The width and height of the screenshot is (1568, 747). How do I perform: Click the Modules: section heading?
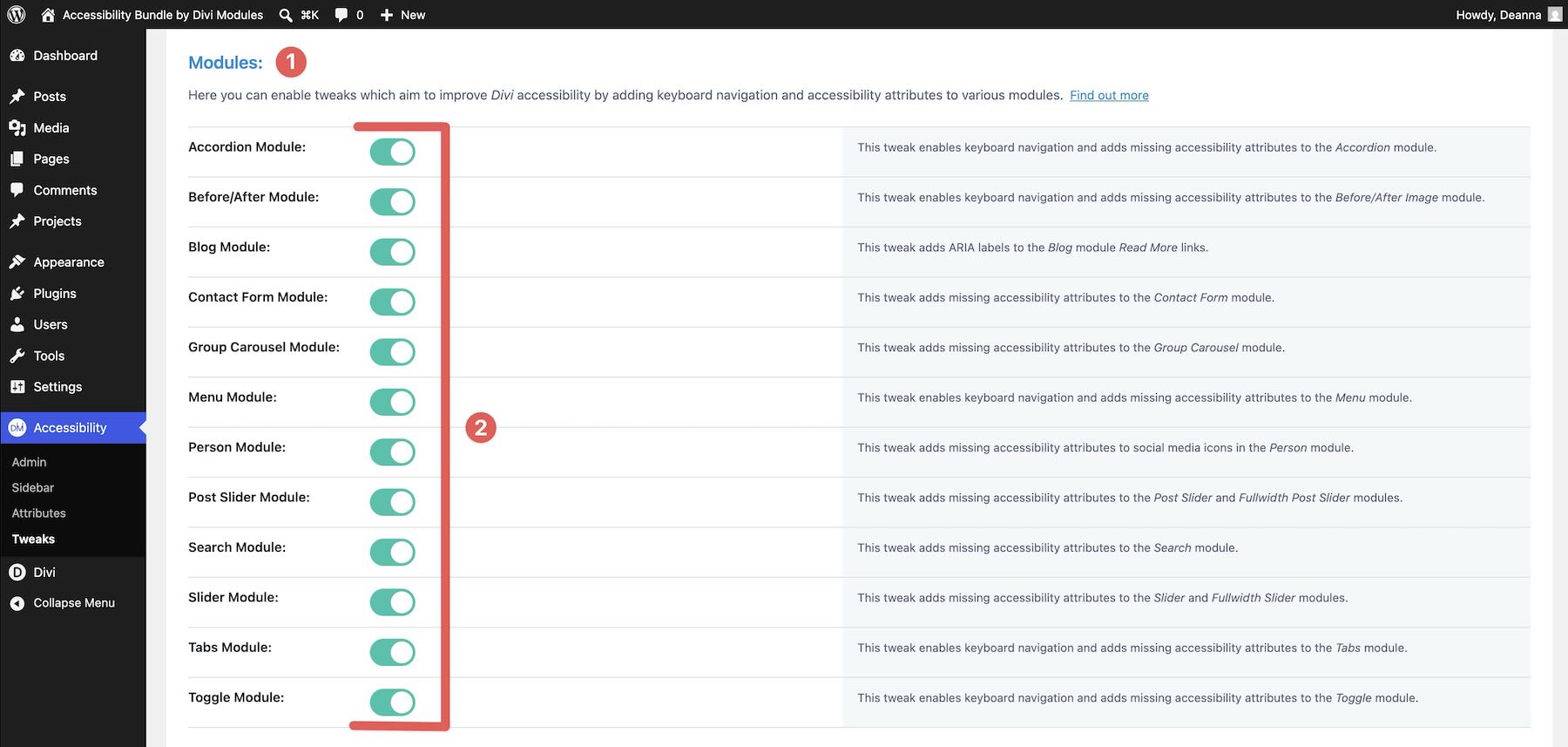(x=226, y=63)
